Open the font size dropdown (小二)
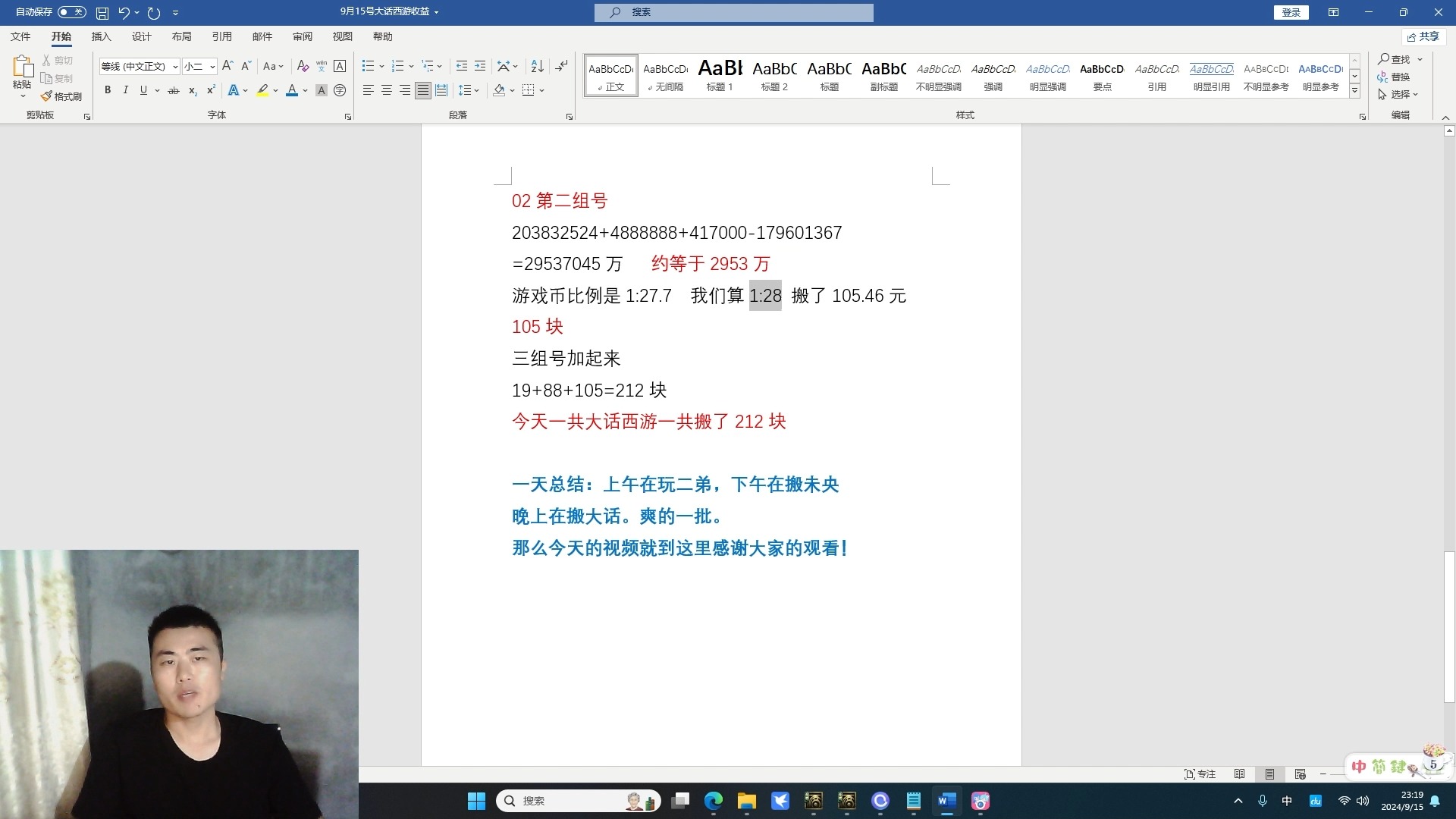Viewport: 1456px width, 819px height. [212, 67]
